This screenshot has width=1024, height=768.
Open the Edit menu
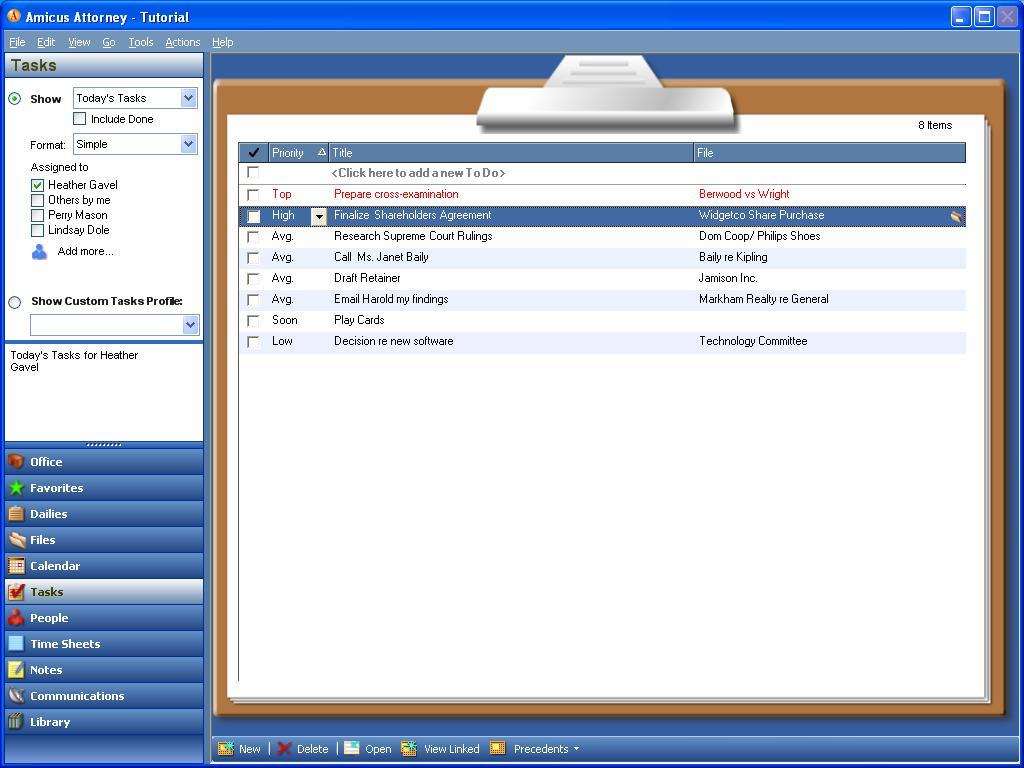(x=46, y=42)
